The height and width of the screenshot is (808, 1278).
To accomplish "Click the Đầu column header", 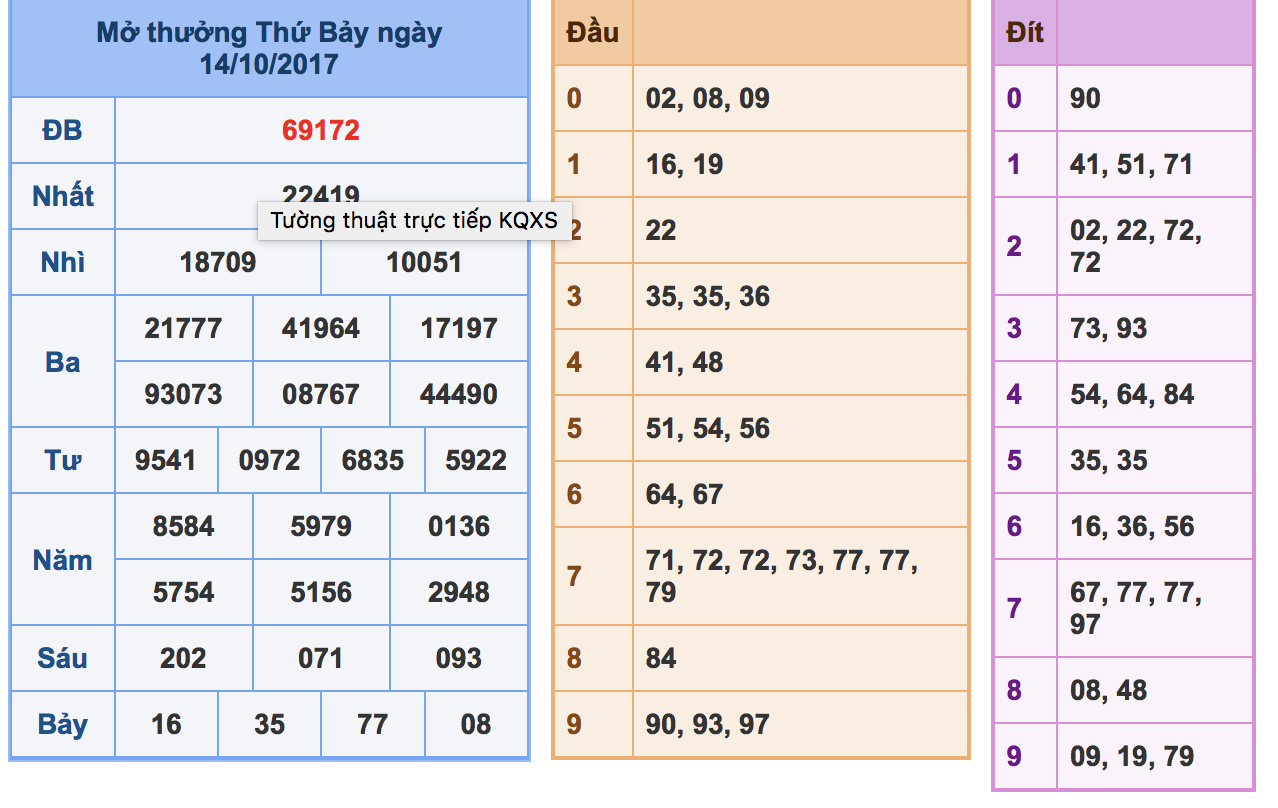I will point(593,32).
